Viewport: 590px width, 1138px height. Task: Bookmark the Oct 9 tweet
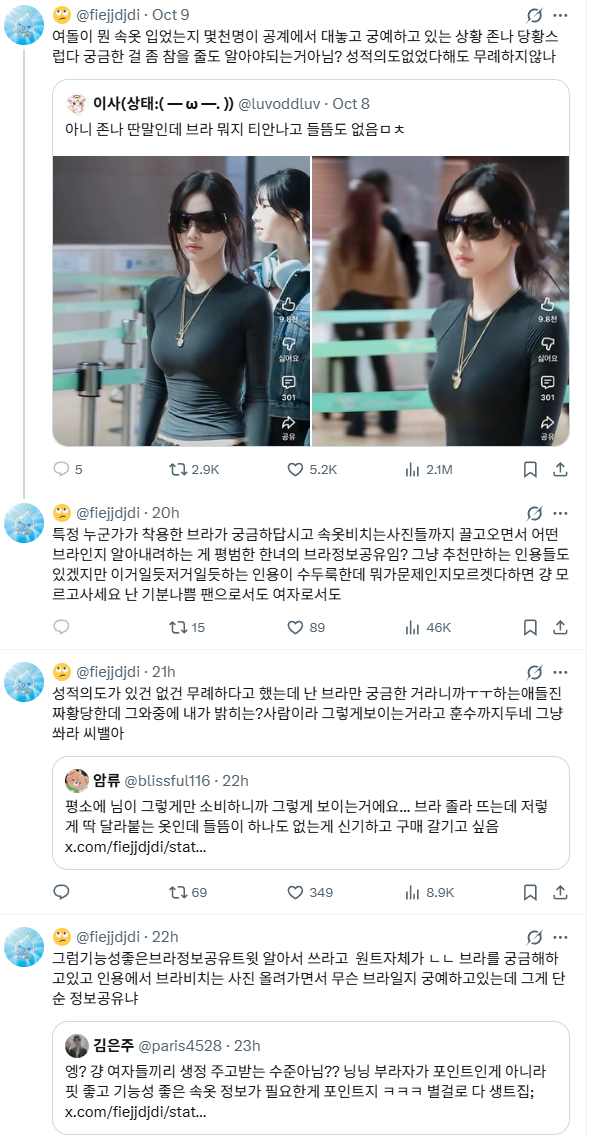(530, 470)
